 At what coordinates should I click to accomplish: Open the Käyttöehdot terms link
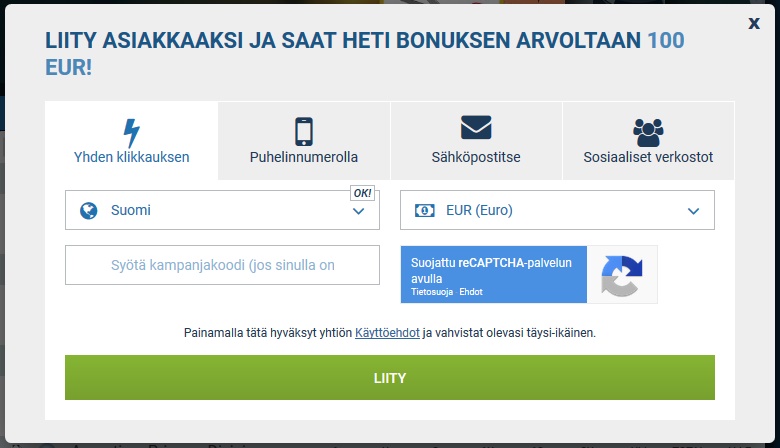(x=387, y=333)
